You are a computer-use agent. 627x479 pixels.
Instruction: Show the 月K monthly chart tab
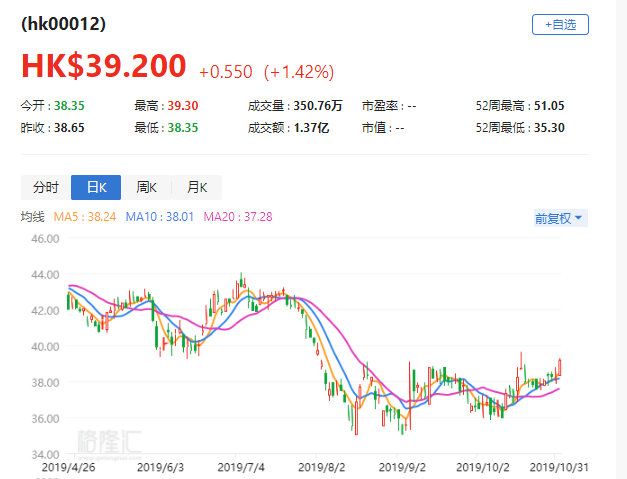(x=196, y=187)
